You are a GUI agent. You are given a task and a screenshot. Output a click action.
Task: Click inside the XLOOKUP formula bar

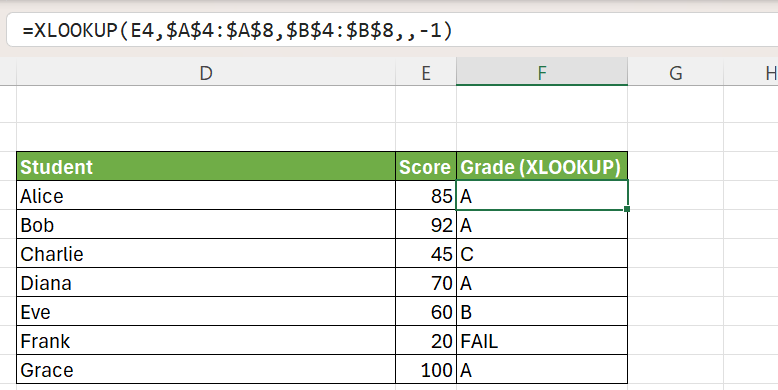point(392,31)
